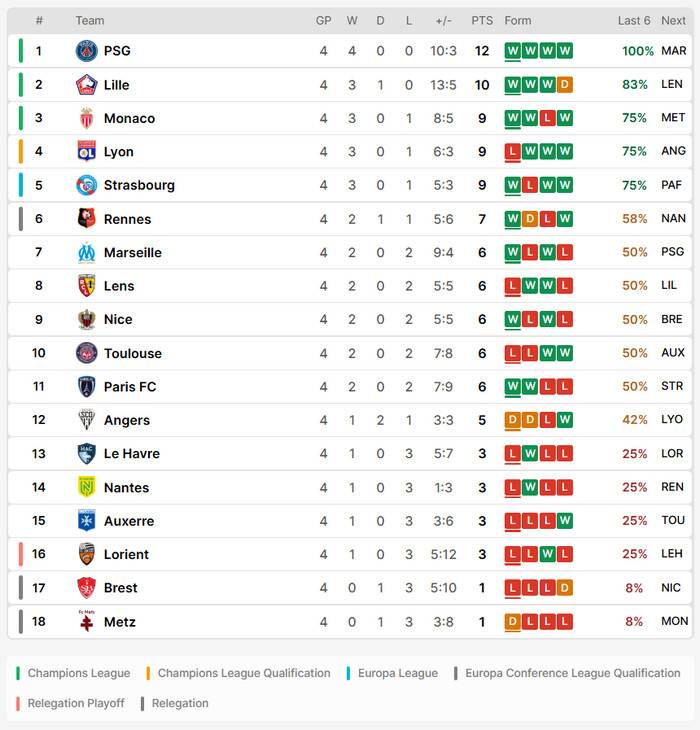This screenshot has height=730, width=700.
Task: Sort table by PTS column header
Action: 482,20
